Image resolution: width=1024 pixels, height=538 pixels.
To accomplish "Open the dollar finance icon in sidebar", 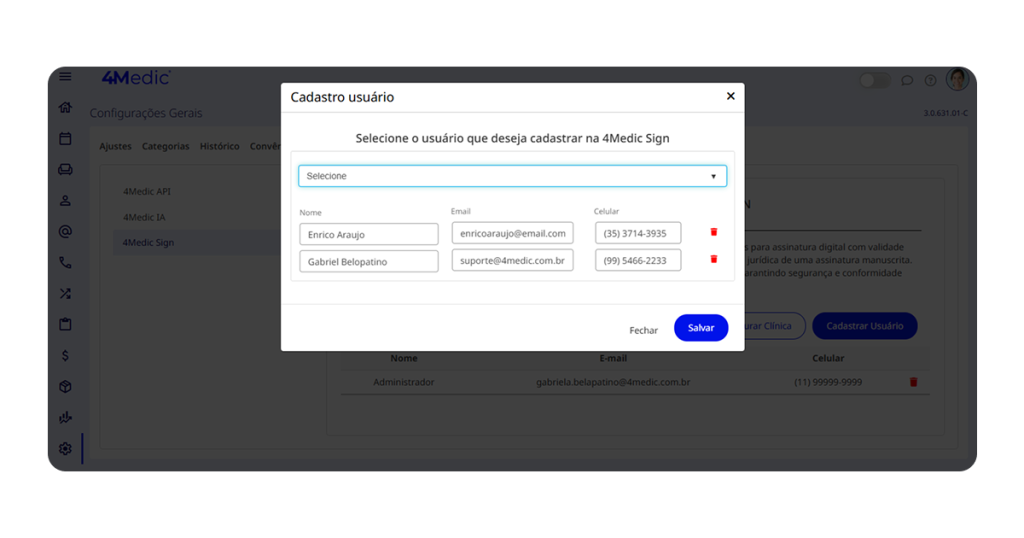I will point(65,355).
